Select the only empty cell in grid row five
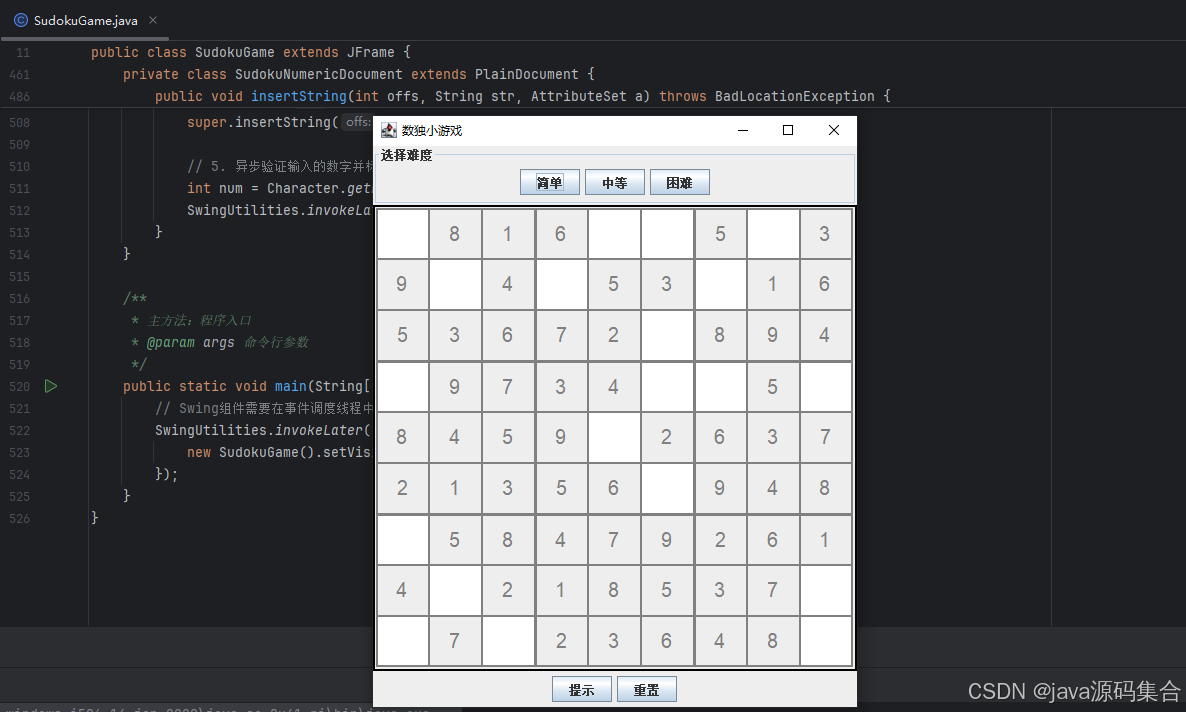The image size is (1186, 712). click(x=614, y=437)
